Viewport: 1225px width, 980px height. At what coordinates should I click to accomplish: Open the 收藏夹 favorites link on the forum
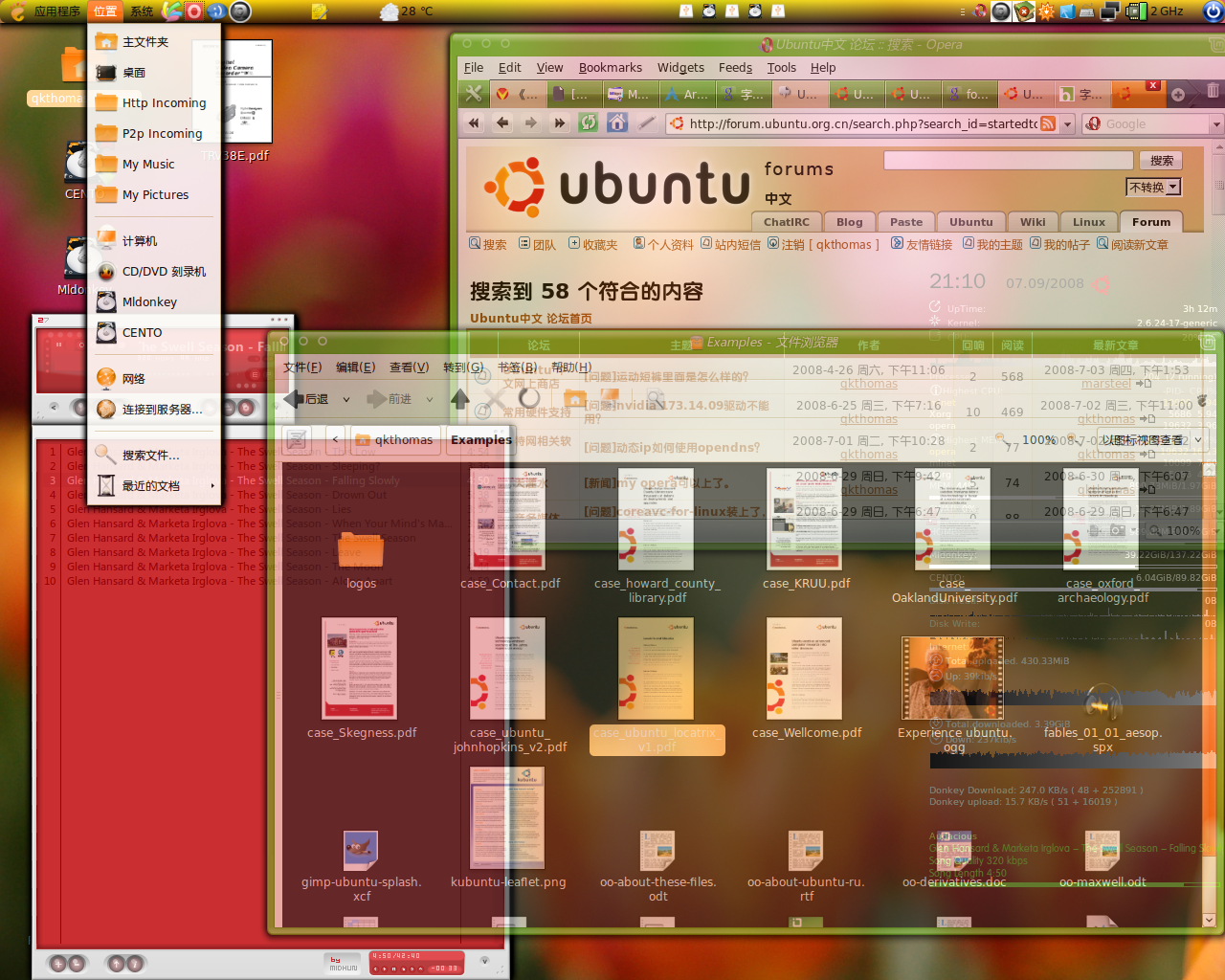coord(593,245)
